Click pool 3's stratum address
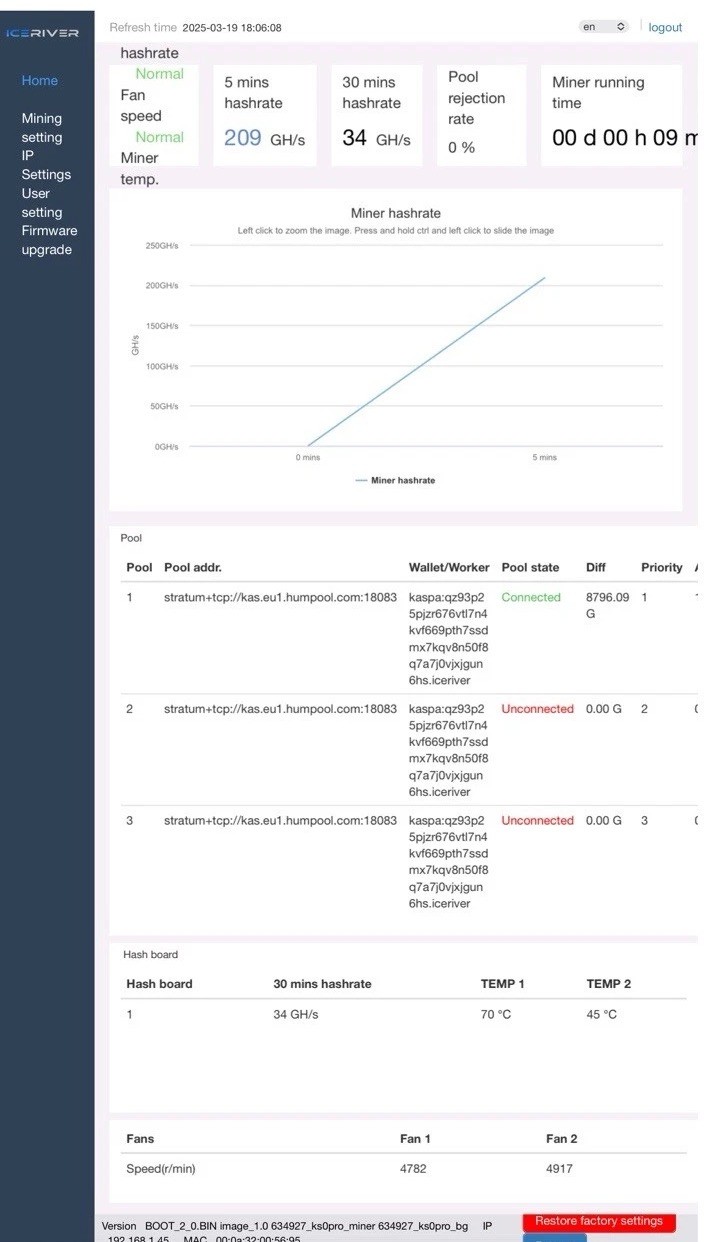The height and width of the screenshot is (1242, 719). click(x=280, y=820)
